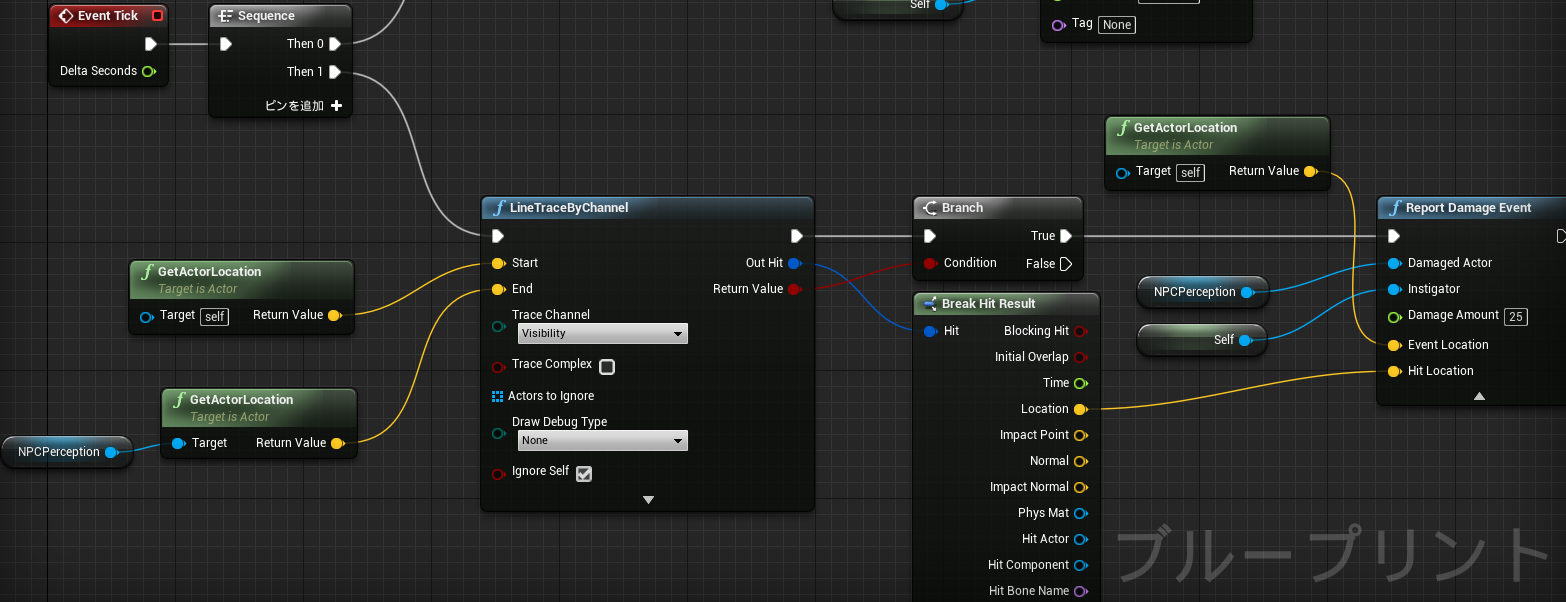This screenshot has width=1566, height=602.
Task: Click the Damaged Actor pin on Report Damage Event
Action: coord(1393,263)
